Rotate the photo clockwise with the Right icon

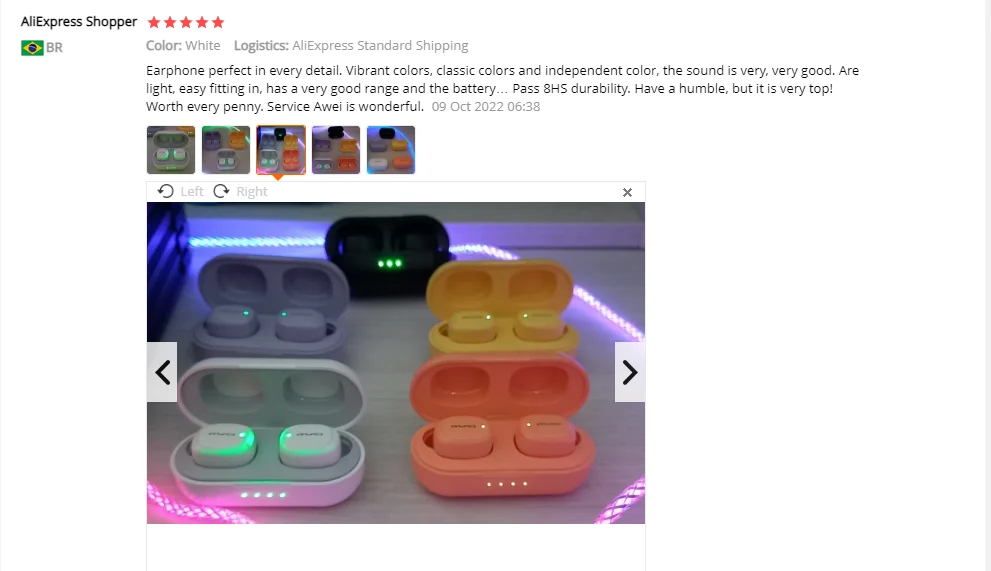[221, 191]
